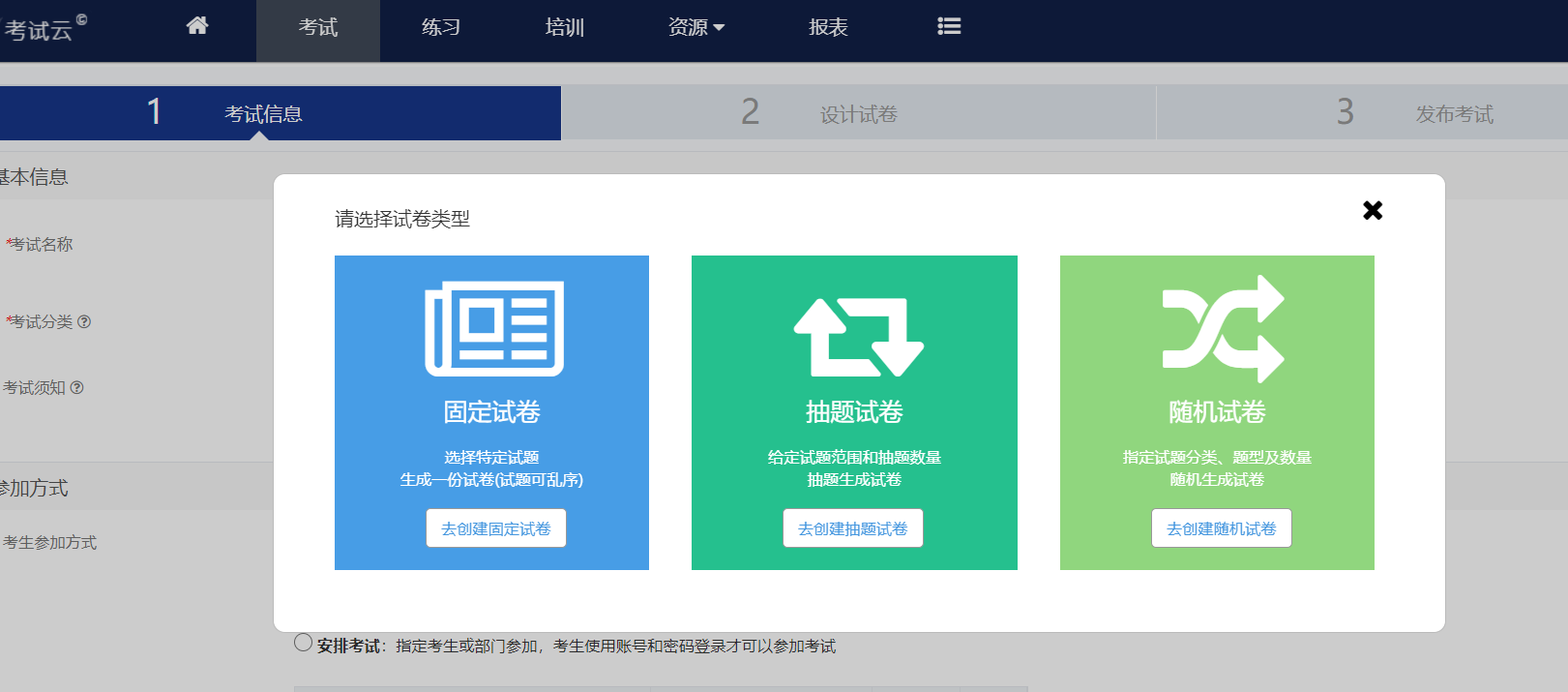Close the paper type dialog
Viewport: 1568px width, 692px height.
pos(1372,210)
